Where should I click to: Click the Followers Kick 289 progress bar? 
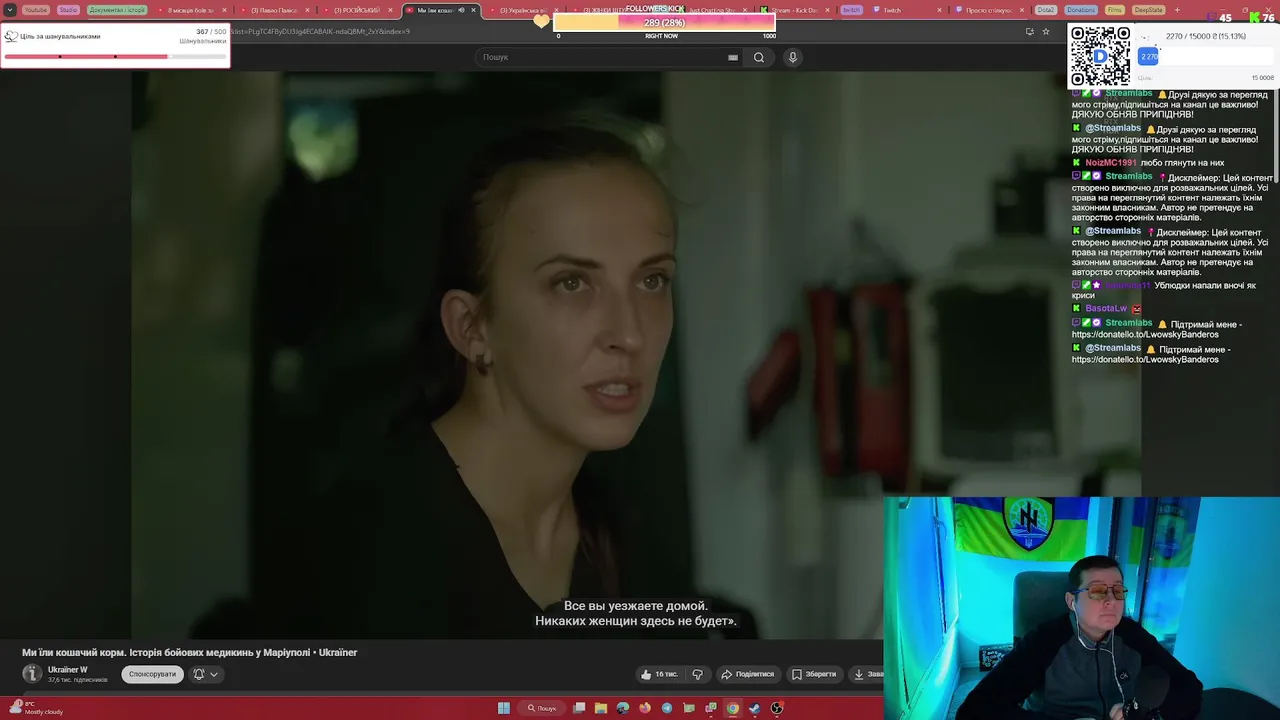click(x=664, y=22)
